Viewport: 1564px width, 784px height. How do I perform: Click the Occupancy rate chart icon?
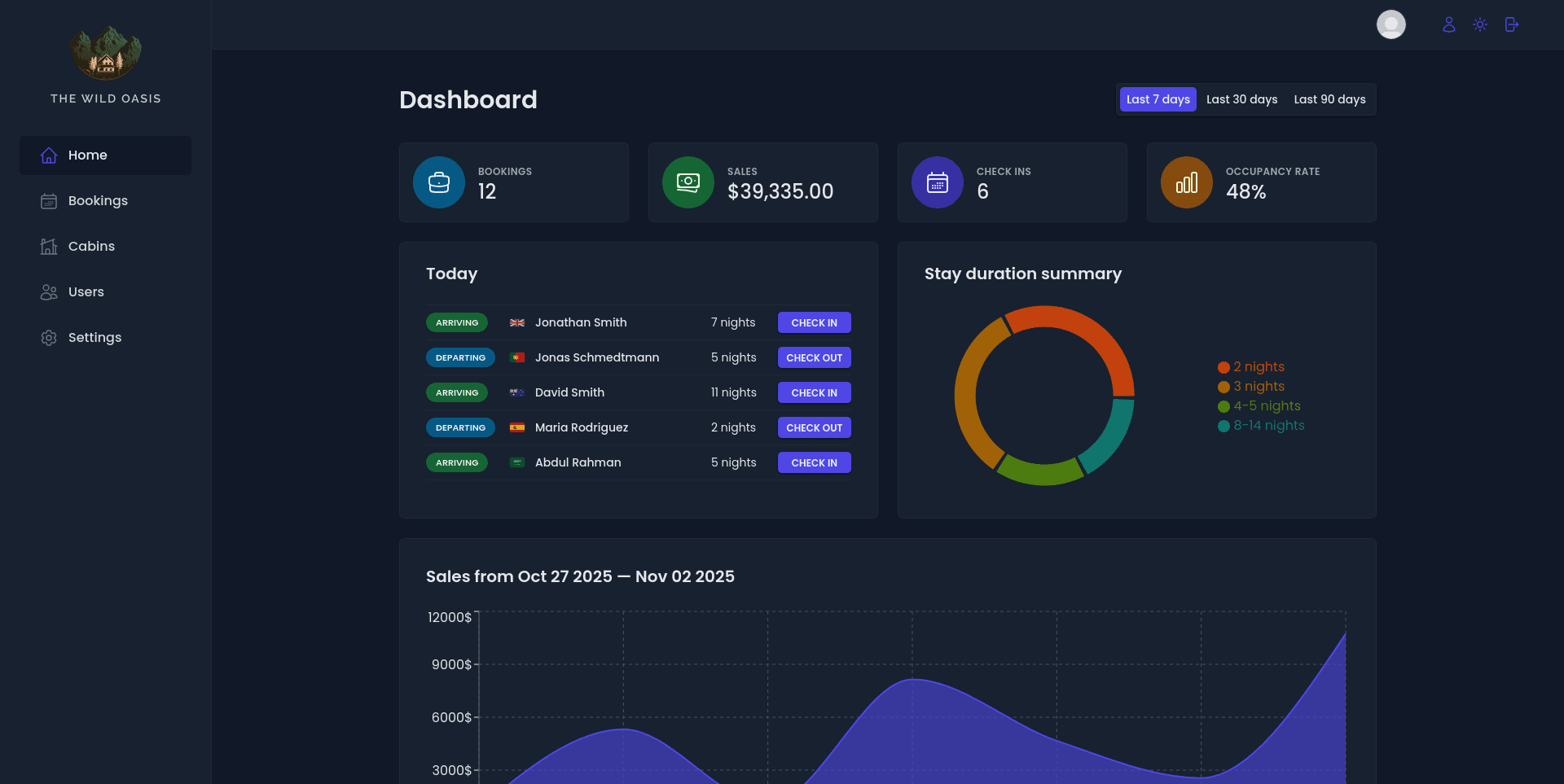1187,182
